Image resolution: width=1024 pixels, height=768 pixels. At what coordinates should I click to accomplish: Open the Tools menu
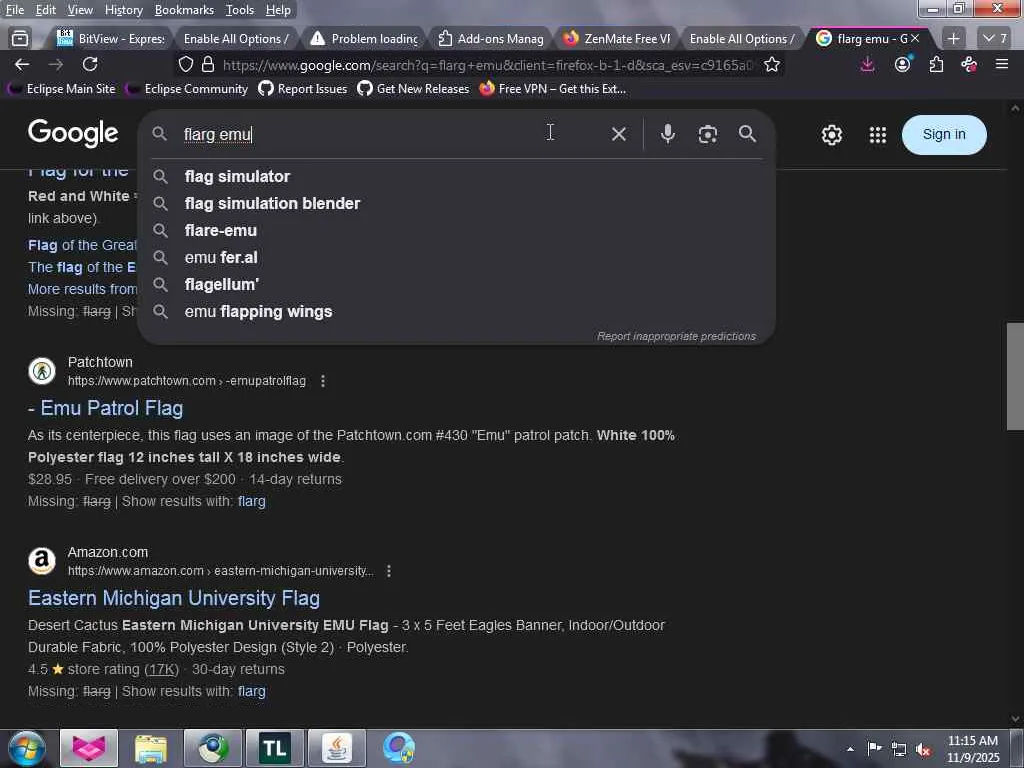pyautogui.click(x=240, y=10)
